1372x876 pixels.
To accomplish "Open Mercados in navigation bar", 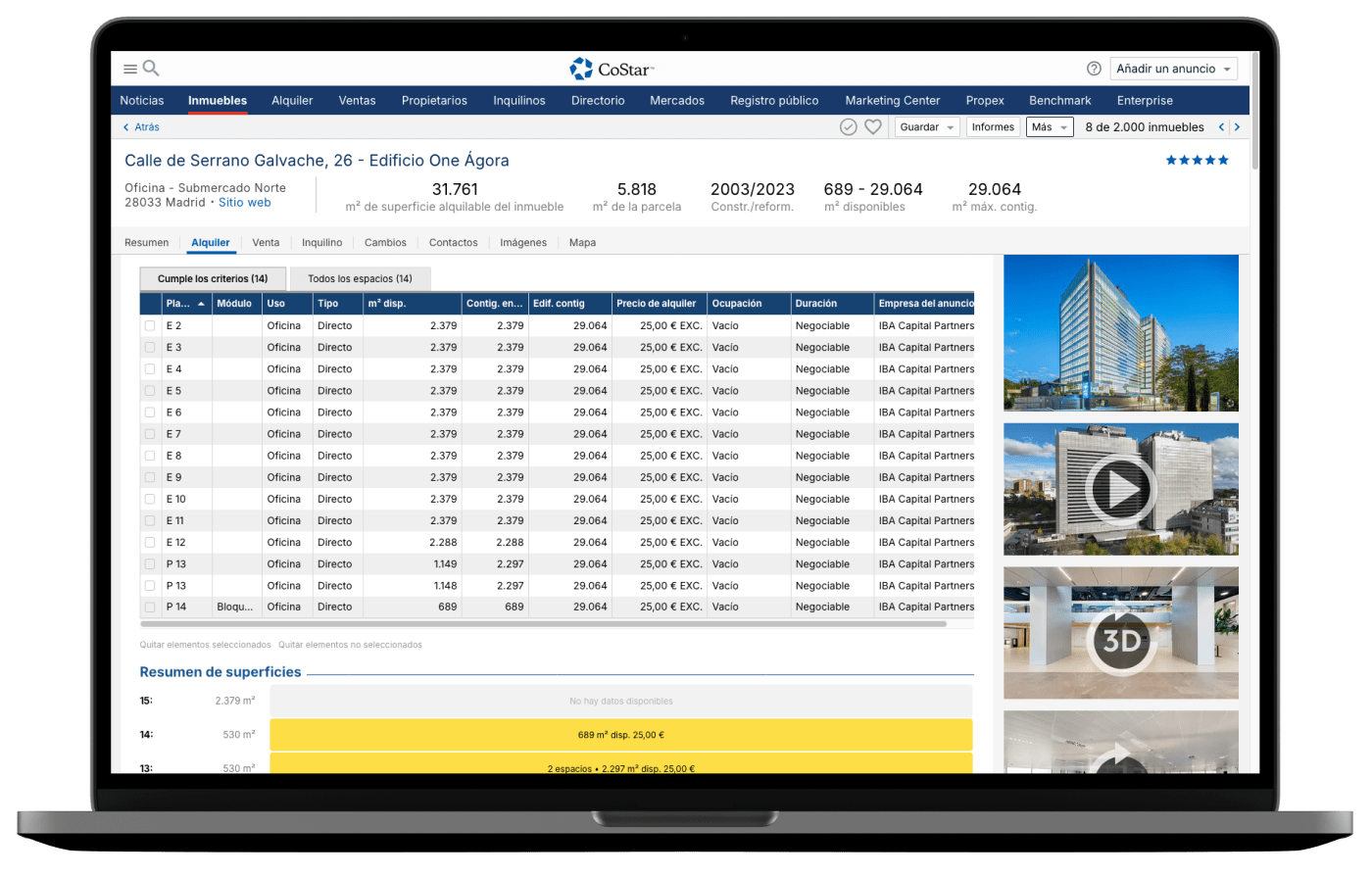I will point(677,101).
